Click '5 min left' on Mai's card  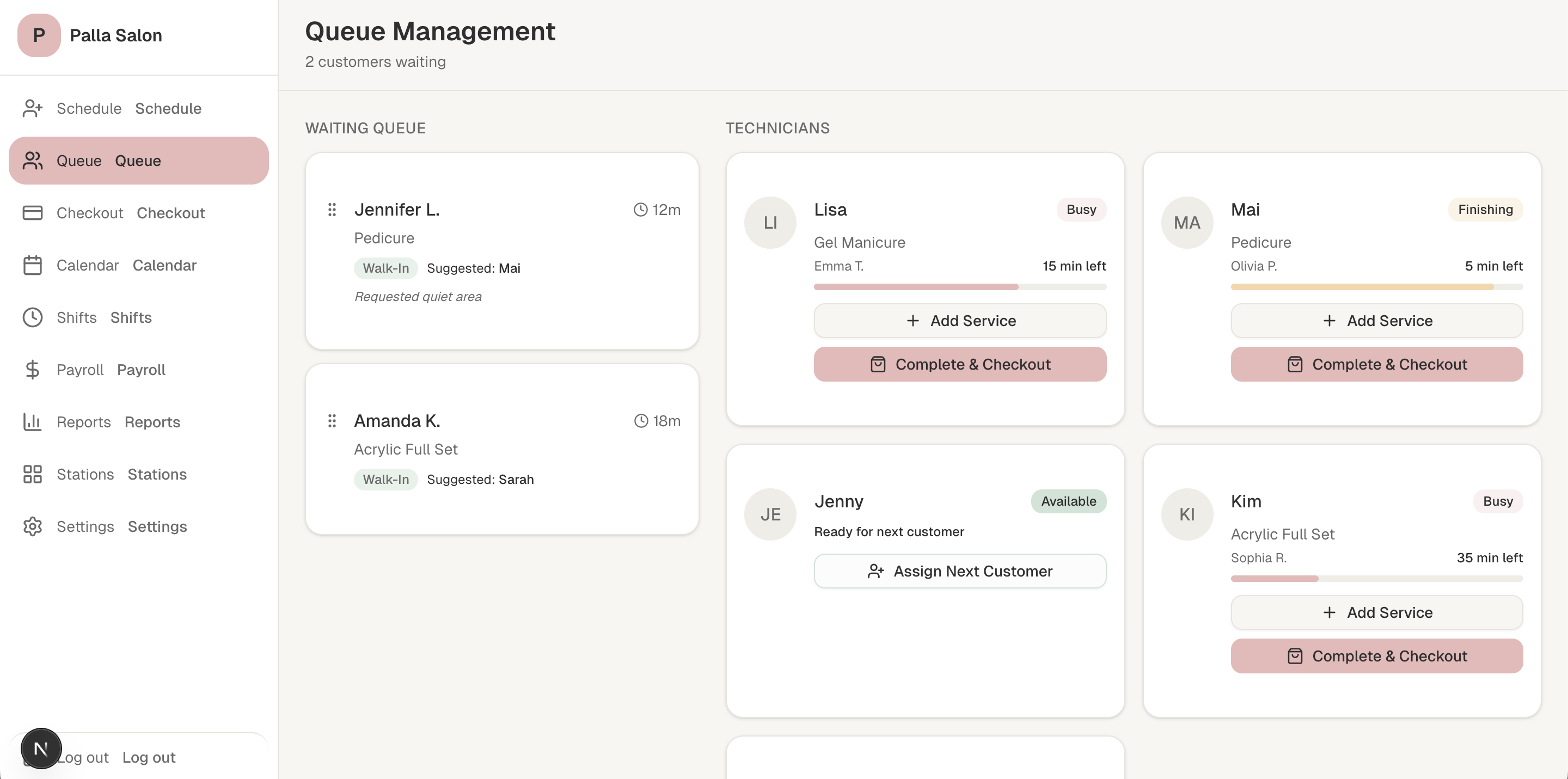pyautogui.click(x=1494, y=266)
